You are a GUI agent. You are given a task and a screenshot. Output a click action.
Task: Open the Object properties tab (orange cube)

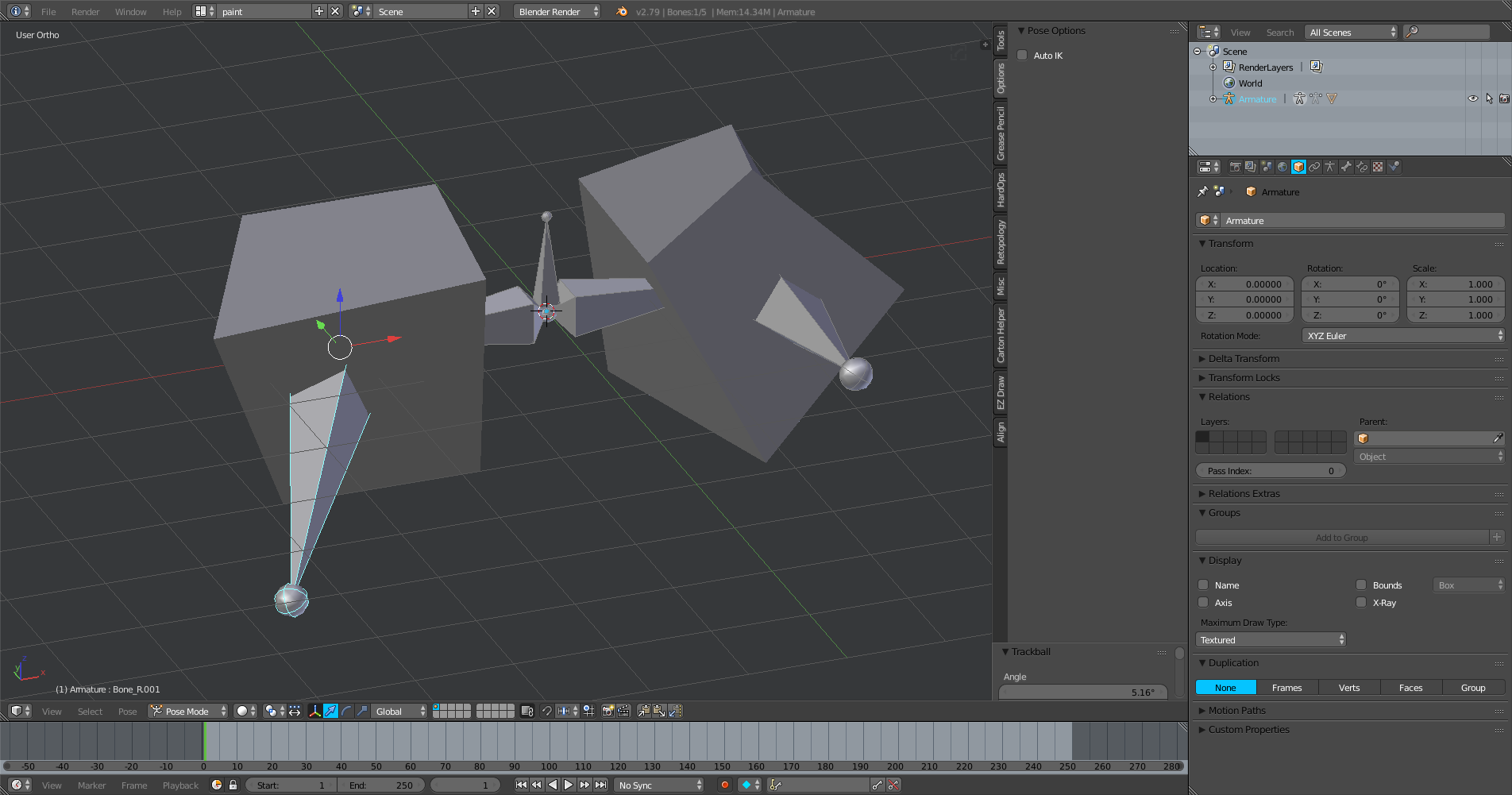pyautogui.click(x=1298, y=167)
